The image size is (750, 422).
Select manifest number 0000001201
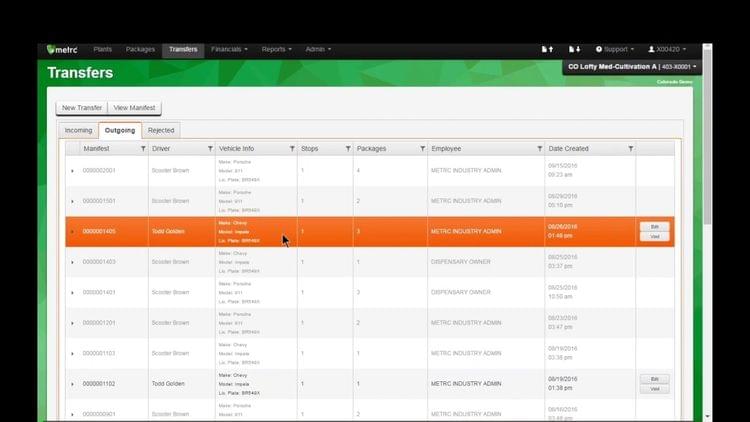[x=99, y=323]
